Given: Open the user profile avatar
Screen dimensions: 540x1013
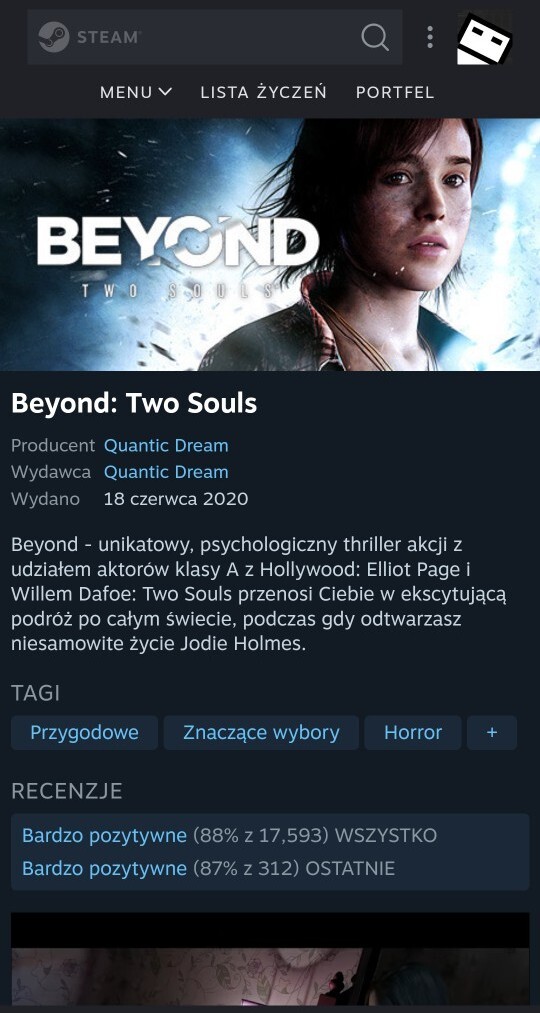Looking at the screenshot, I should click(484, 38).
